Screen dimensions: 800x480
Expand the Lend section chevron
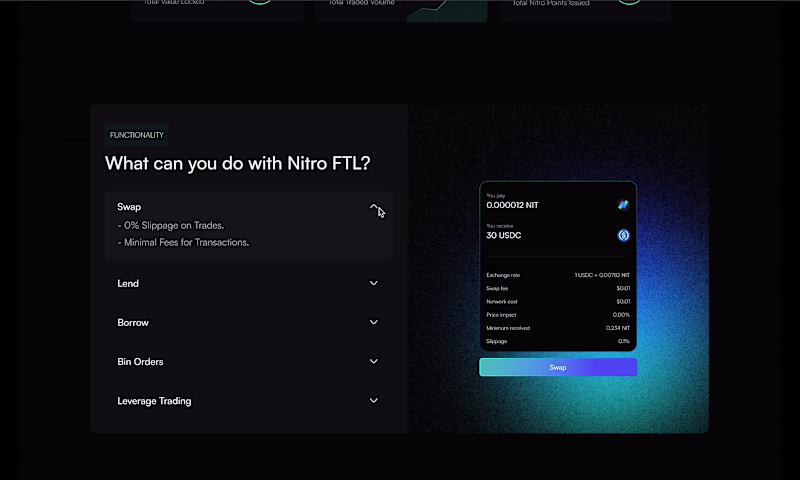click(x=373, y=283)
